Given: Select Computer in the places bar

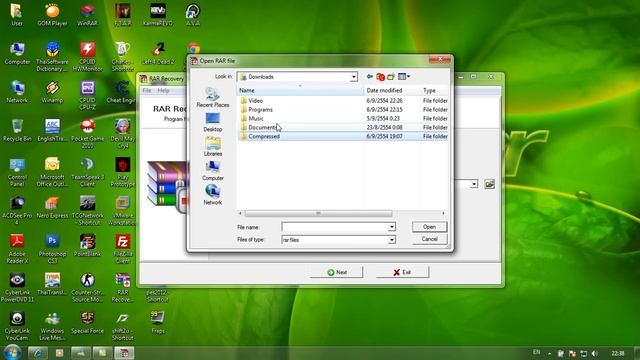Looking at the screenshot, I should (x=213, y=171).
